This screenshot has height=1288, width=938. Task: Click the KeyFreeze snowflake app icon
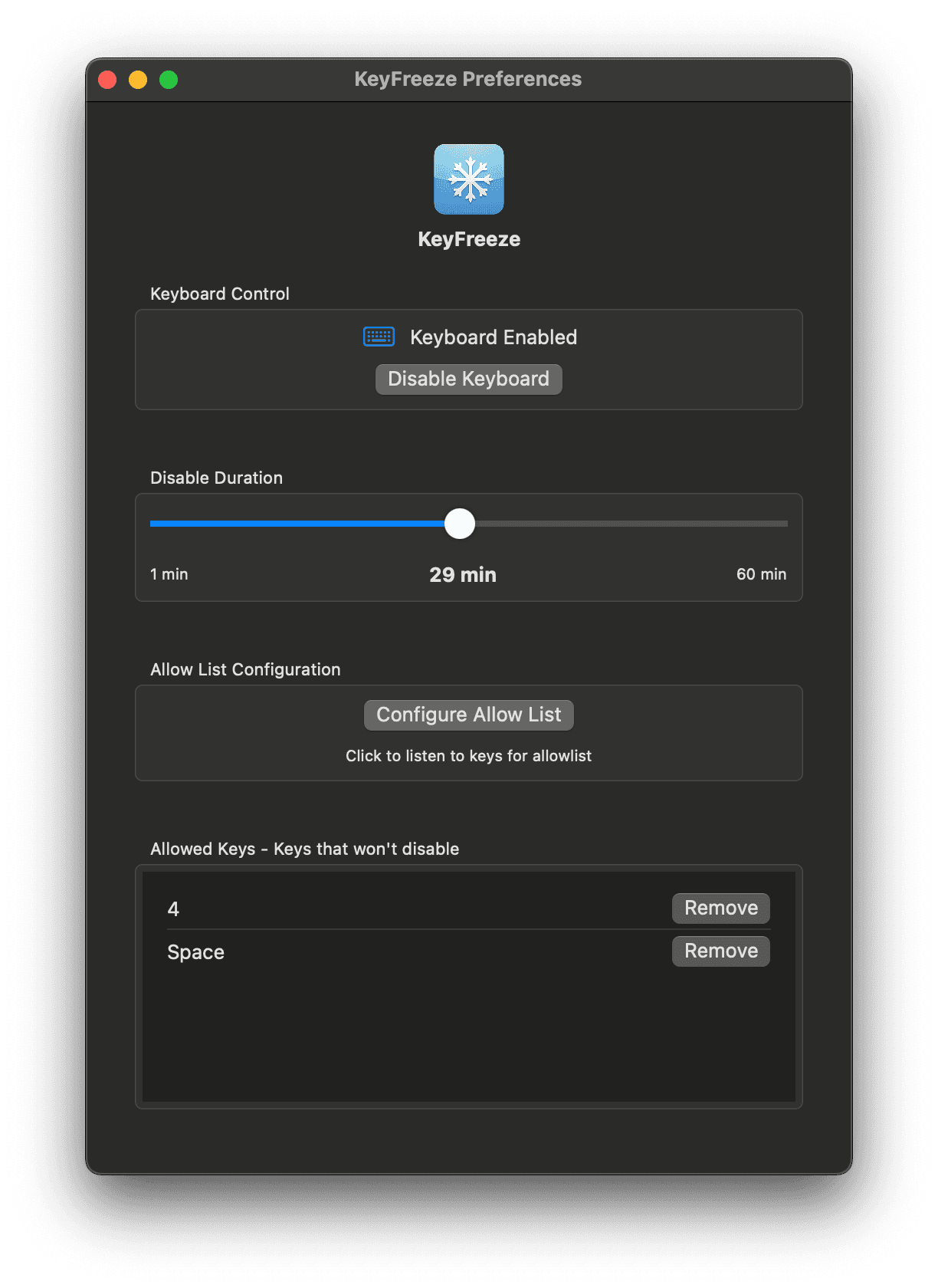(x=469, y=179)
